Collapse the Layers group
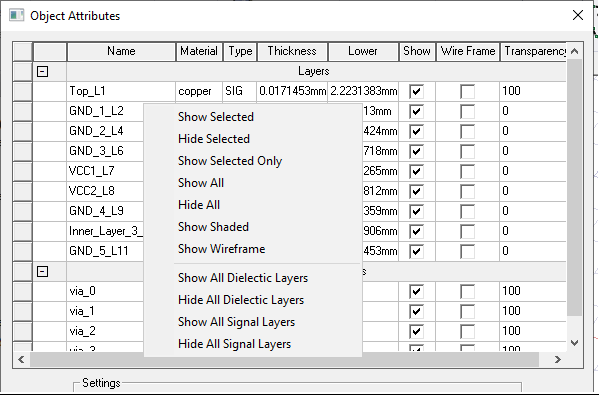Viewport: 599px width, 400px height. click(42, 71)
